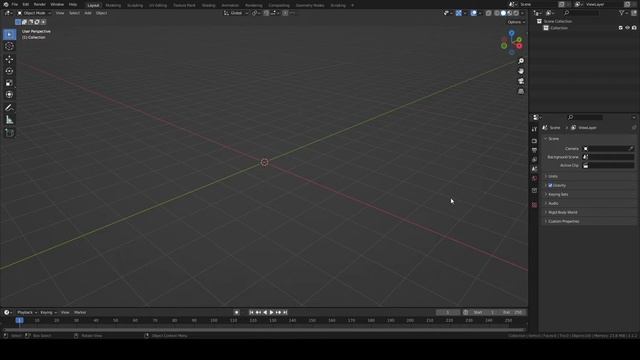The width and height of the screenshot is (640, 360).
Task: Open the World properties tab
Action: tap(534, 179)
